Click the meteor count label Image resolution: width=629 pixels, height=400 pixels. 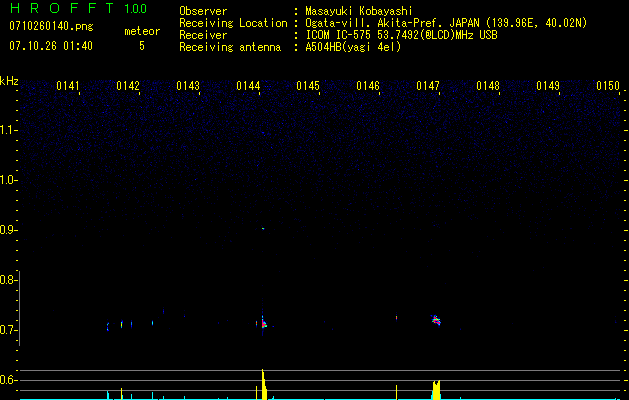(142, 31)
